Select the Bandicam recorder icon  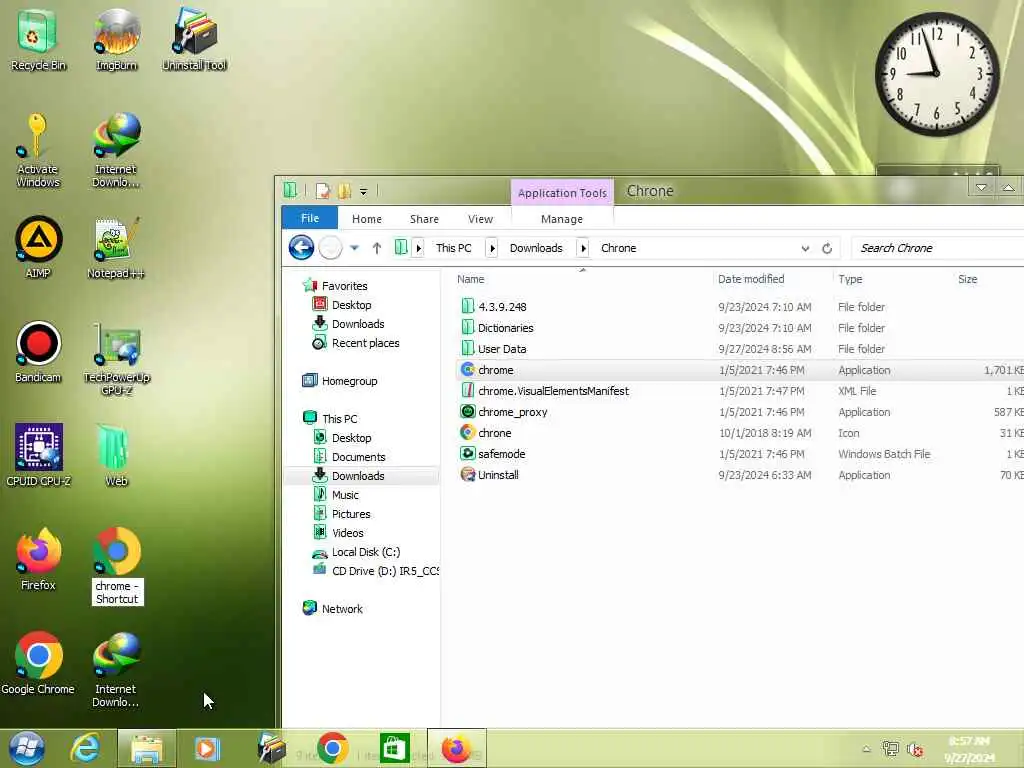coord(38,351)
